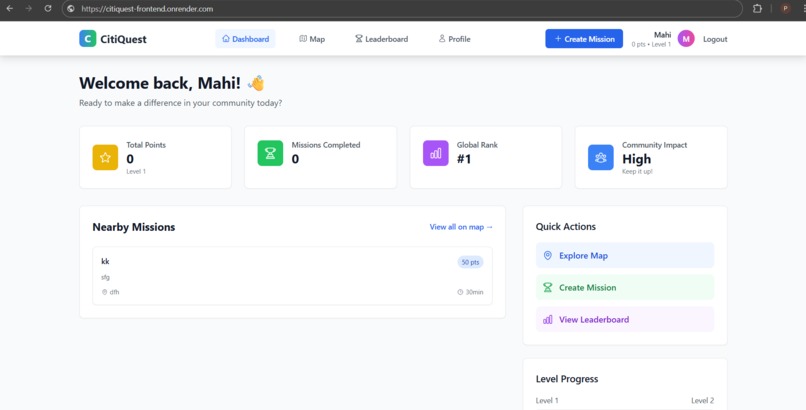Go back in the browser

(9, 9)
